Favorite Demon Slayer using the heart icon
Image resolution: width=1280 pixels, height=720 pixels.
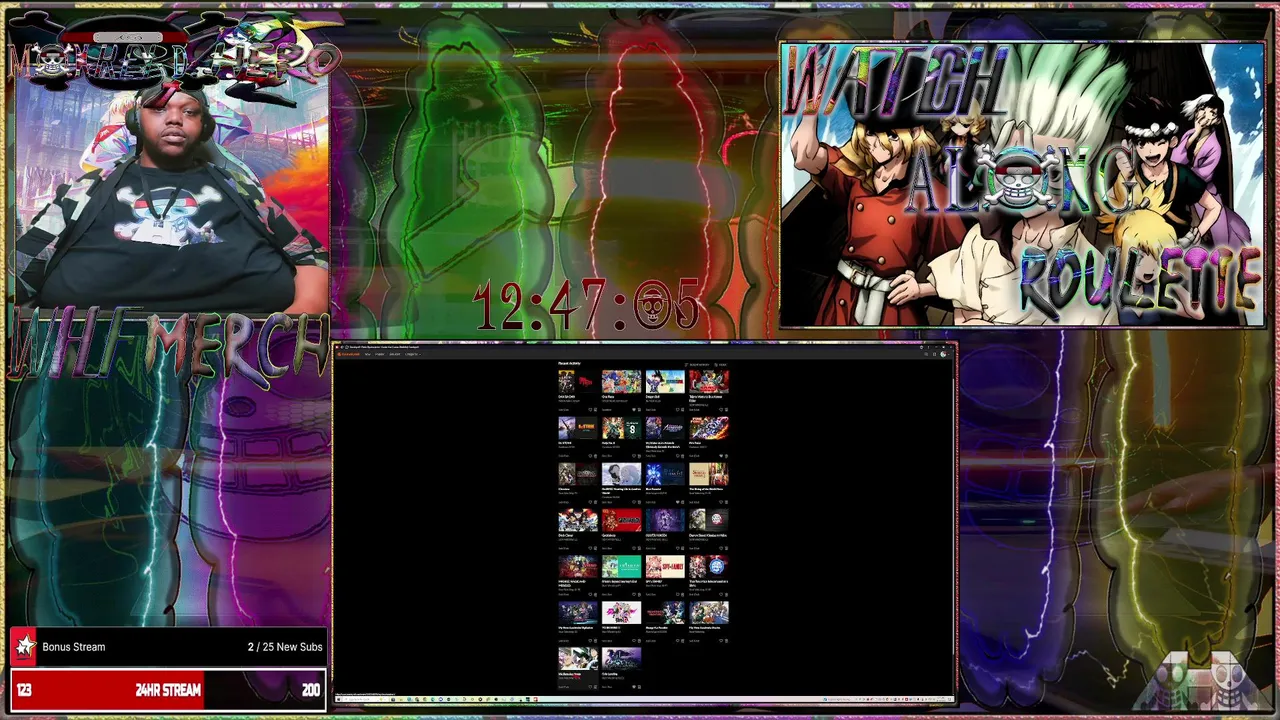[x=721, y=548]
